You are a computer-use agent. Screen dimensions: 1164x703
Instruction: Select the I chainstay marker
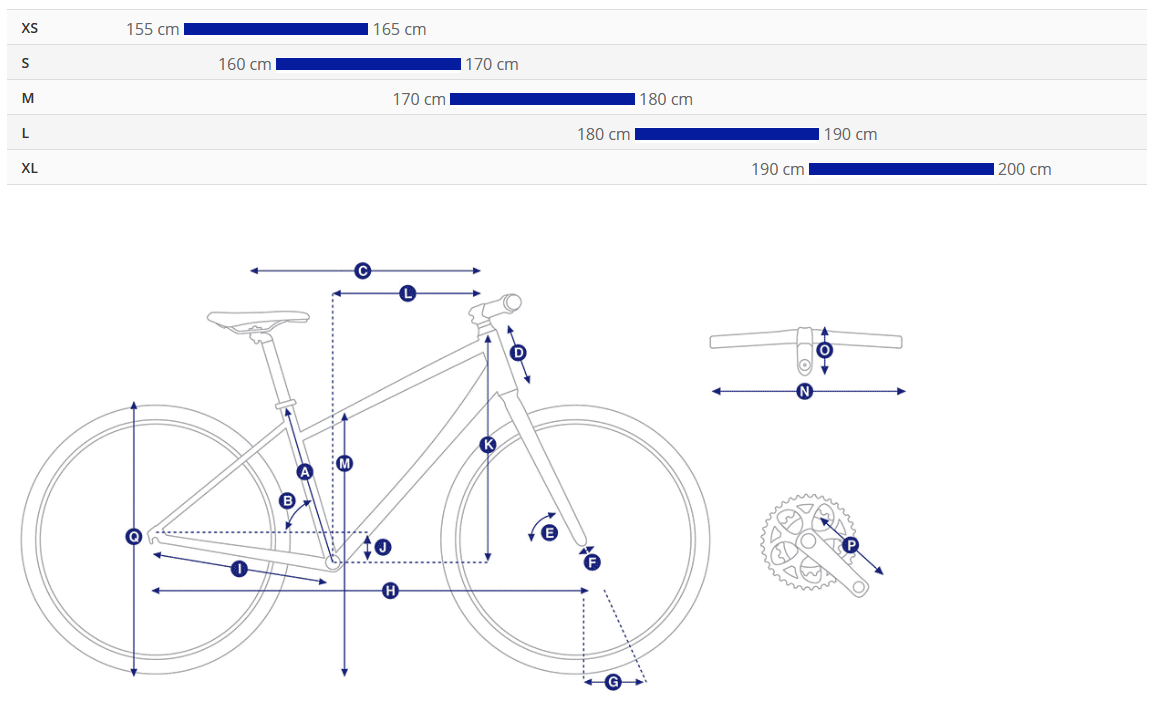point(239,569)
